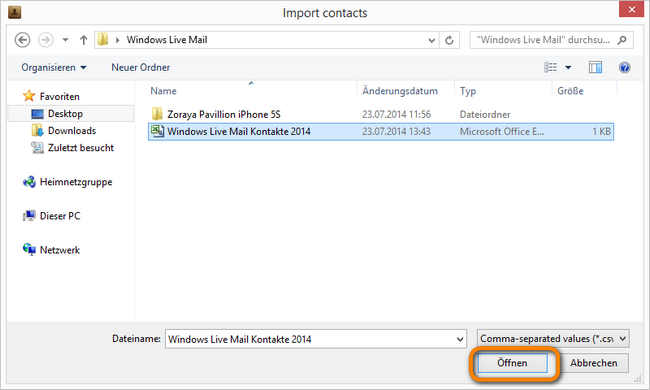The image size is (650, 390).
Task: Select Heimnetzgruppe in navigation pane
Action: pyautogui.click(x=76, y=182)
